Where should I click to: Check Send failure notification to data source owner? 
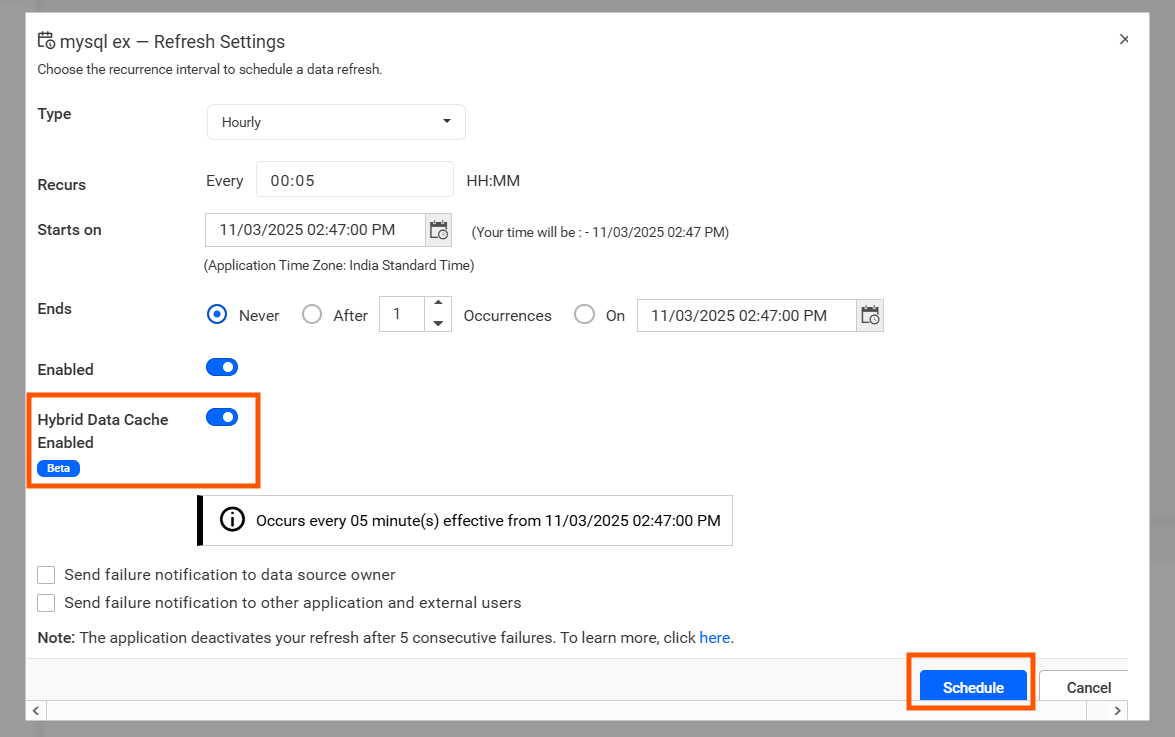(x=46, y=574)
